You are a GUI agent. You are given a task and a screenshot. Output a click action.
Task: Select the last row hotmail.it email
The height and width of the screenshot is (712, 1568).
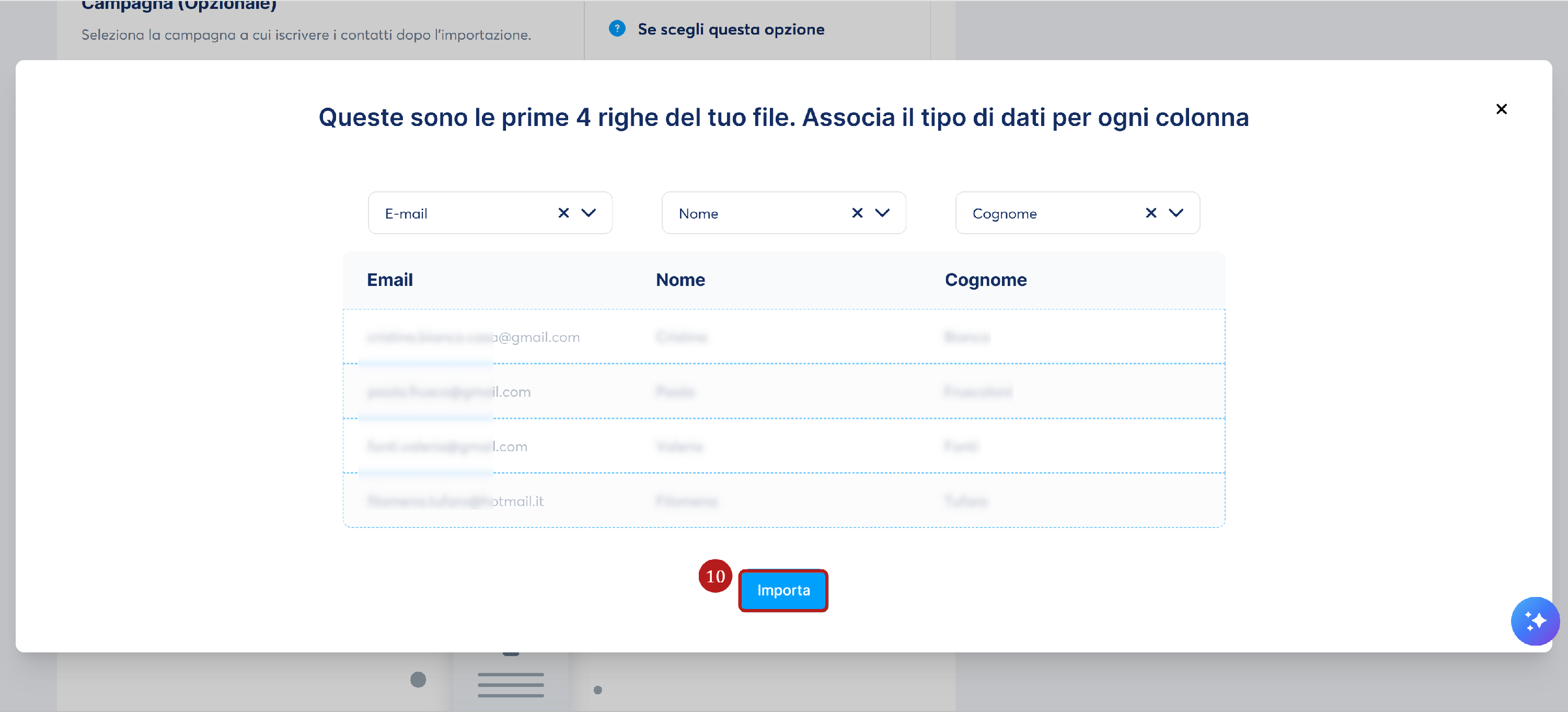455,501
